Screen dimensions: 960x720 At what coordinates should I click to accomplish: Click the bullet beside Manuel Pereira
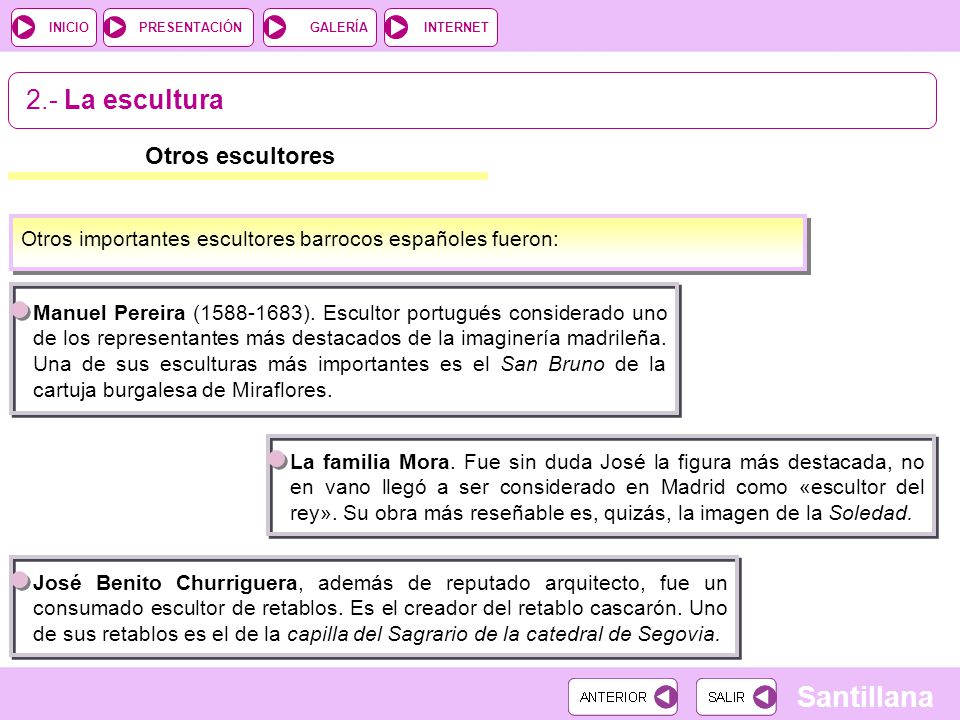coord(21,311)
